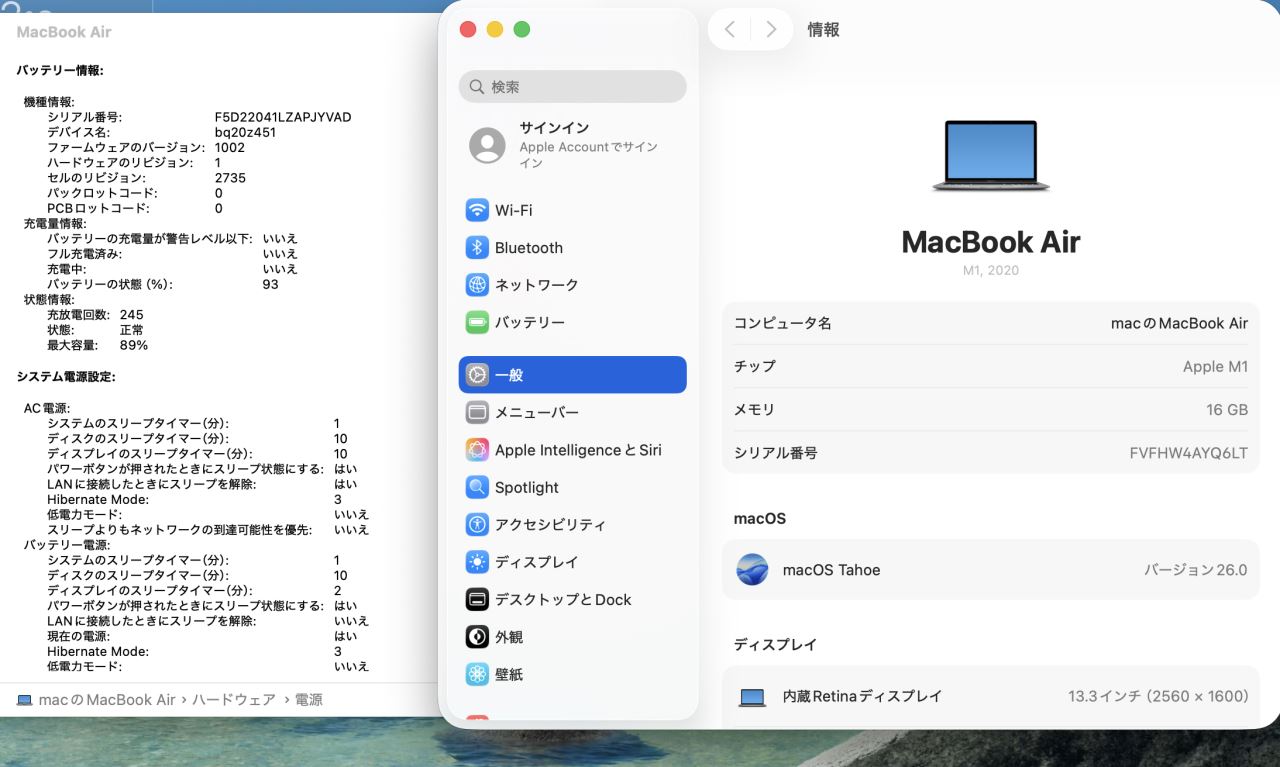Open the 壁紙 wallpaper icon
This screenshot has width=1280, height=767.
pyautogui.click(x=477, y=675)
